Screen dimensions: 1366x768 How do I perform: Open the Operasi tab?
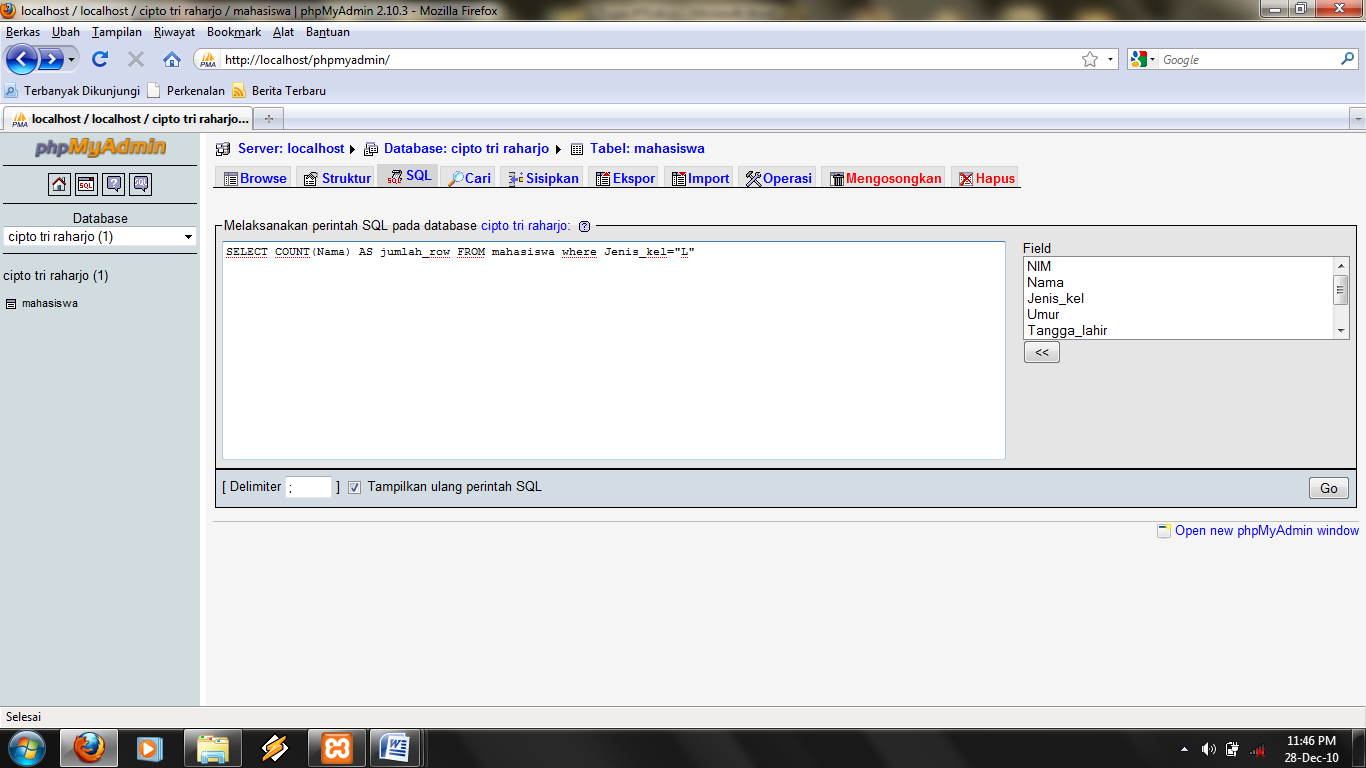coord(778,178)
